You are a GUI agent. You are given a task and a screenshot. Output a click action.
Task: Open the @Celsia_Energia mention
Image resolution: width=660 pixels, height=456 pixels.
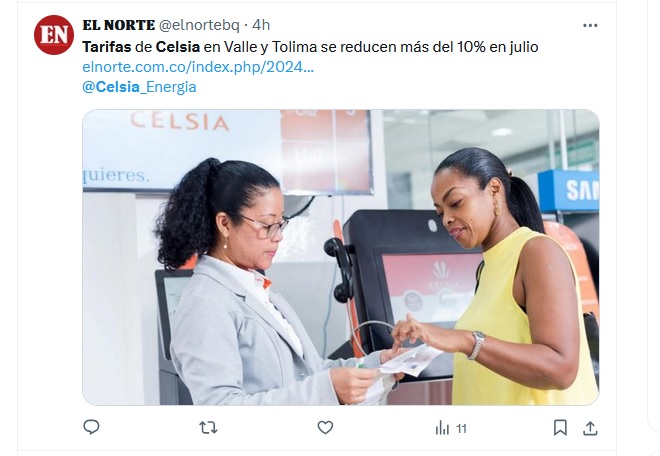coord(139,87)
